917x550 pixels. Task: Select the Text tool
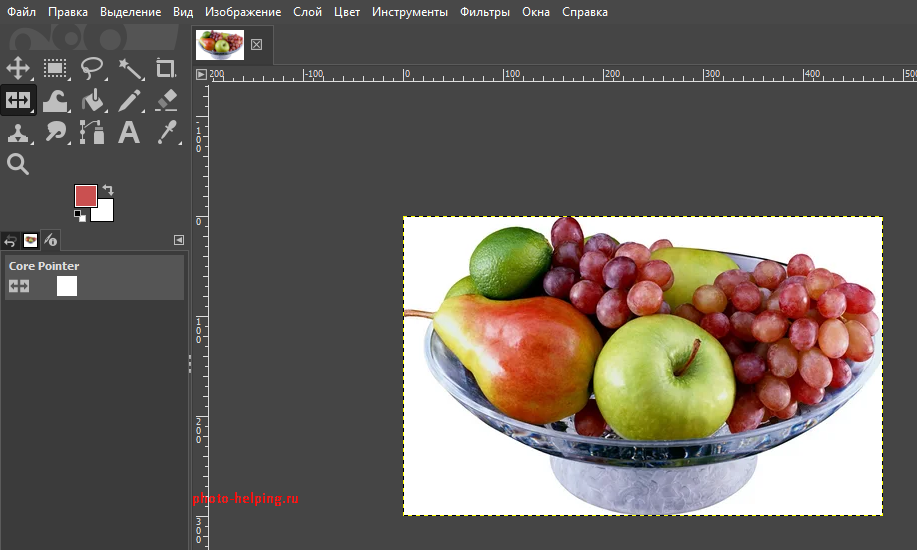(x=129, y=132)
